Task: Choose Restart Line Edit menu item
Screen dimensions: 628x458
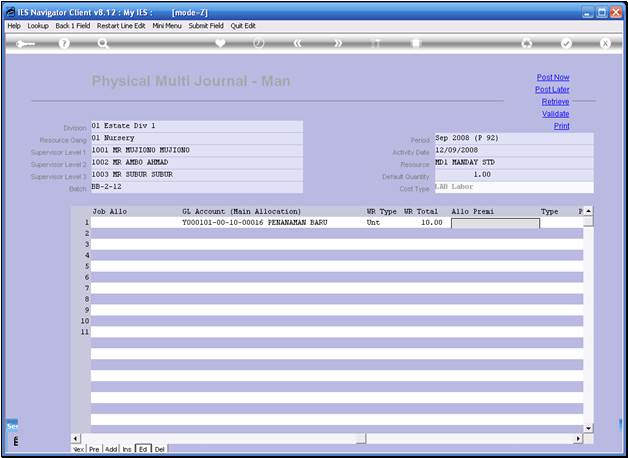Action: pyautogui.click(x=121, y=26)
